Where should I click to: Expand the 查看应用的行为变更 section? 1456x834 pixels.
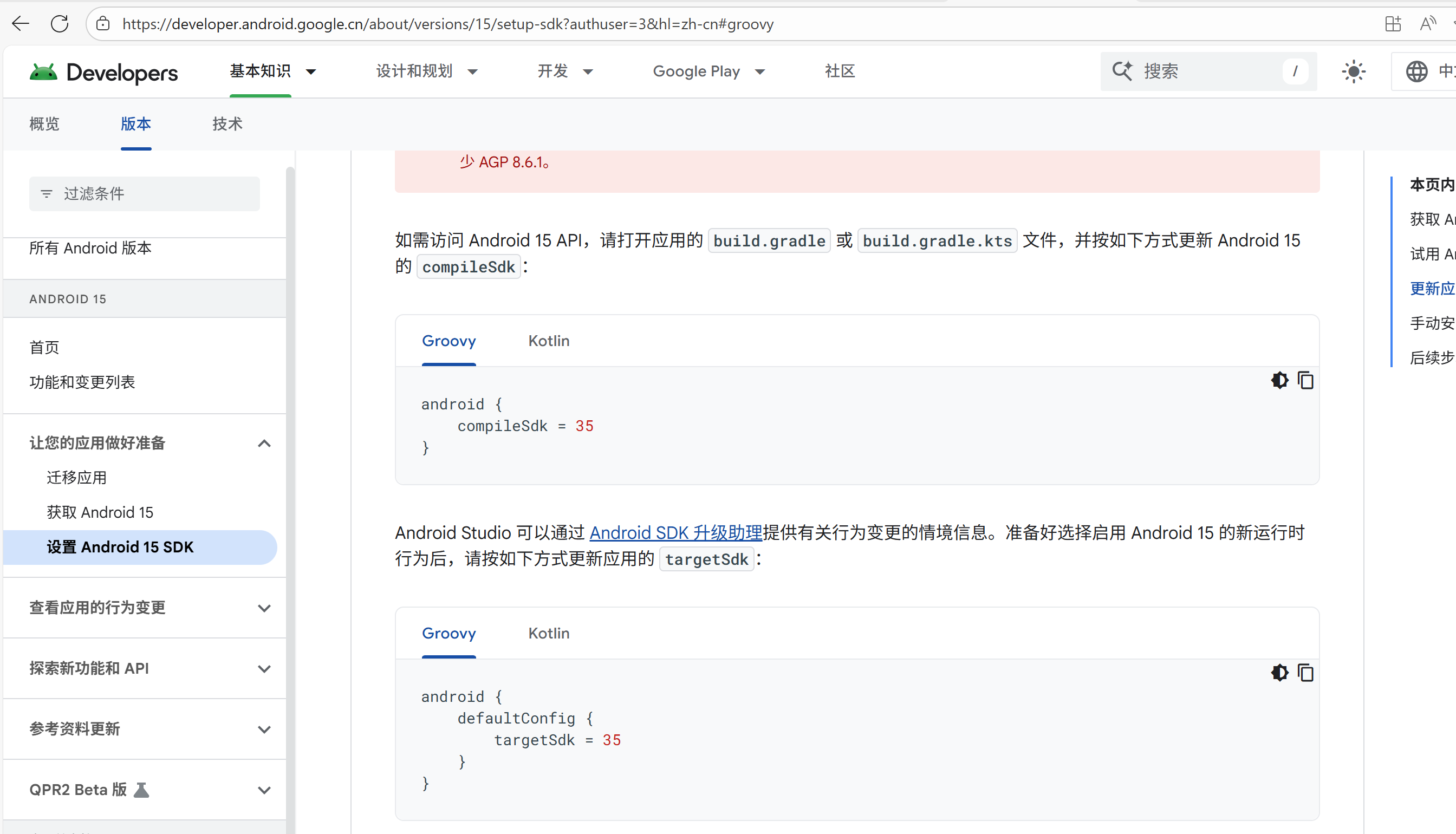pyautogui.click(x=264, y=608)
